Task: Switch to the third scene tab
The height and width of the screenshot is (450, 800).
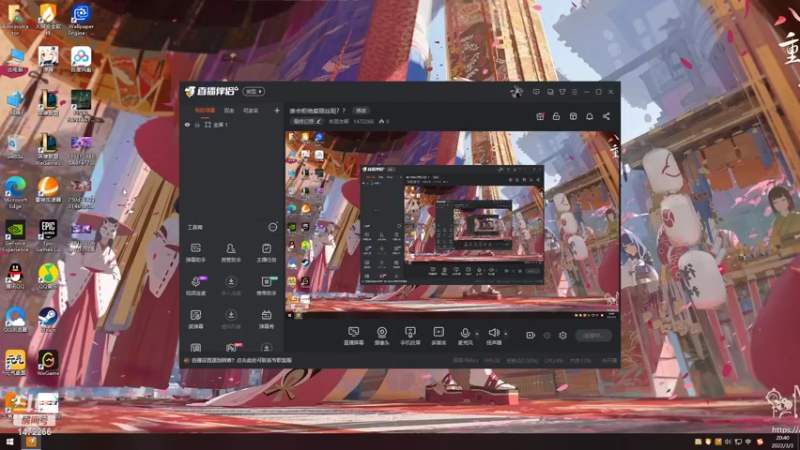Action: 251,110
